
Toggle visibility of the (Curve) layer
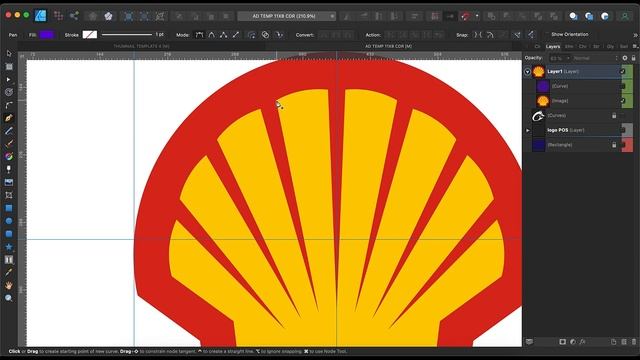[x=623, y=86]
